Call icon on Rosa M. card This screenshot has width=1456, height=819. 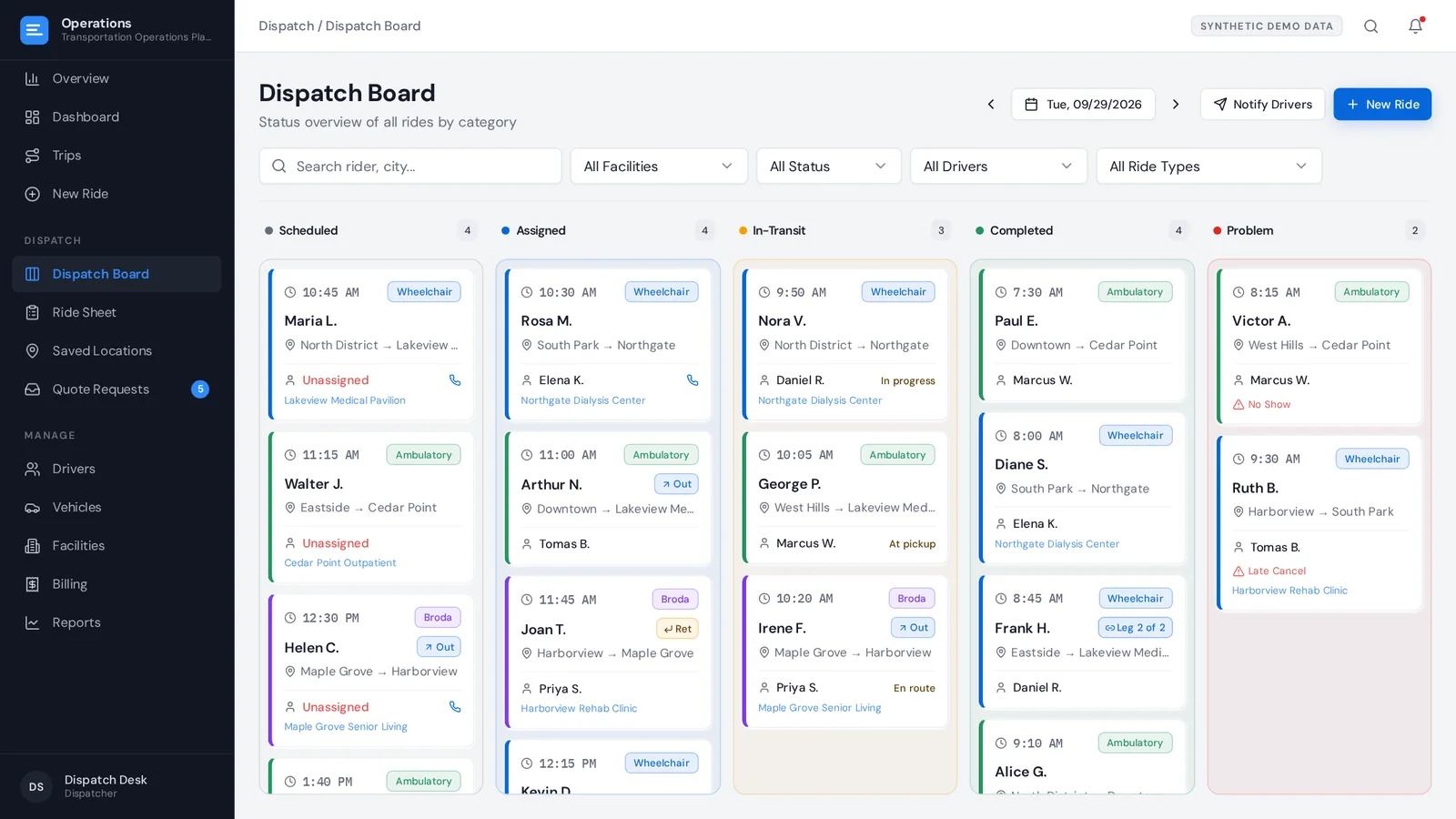click(x=693, y=380)
